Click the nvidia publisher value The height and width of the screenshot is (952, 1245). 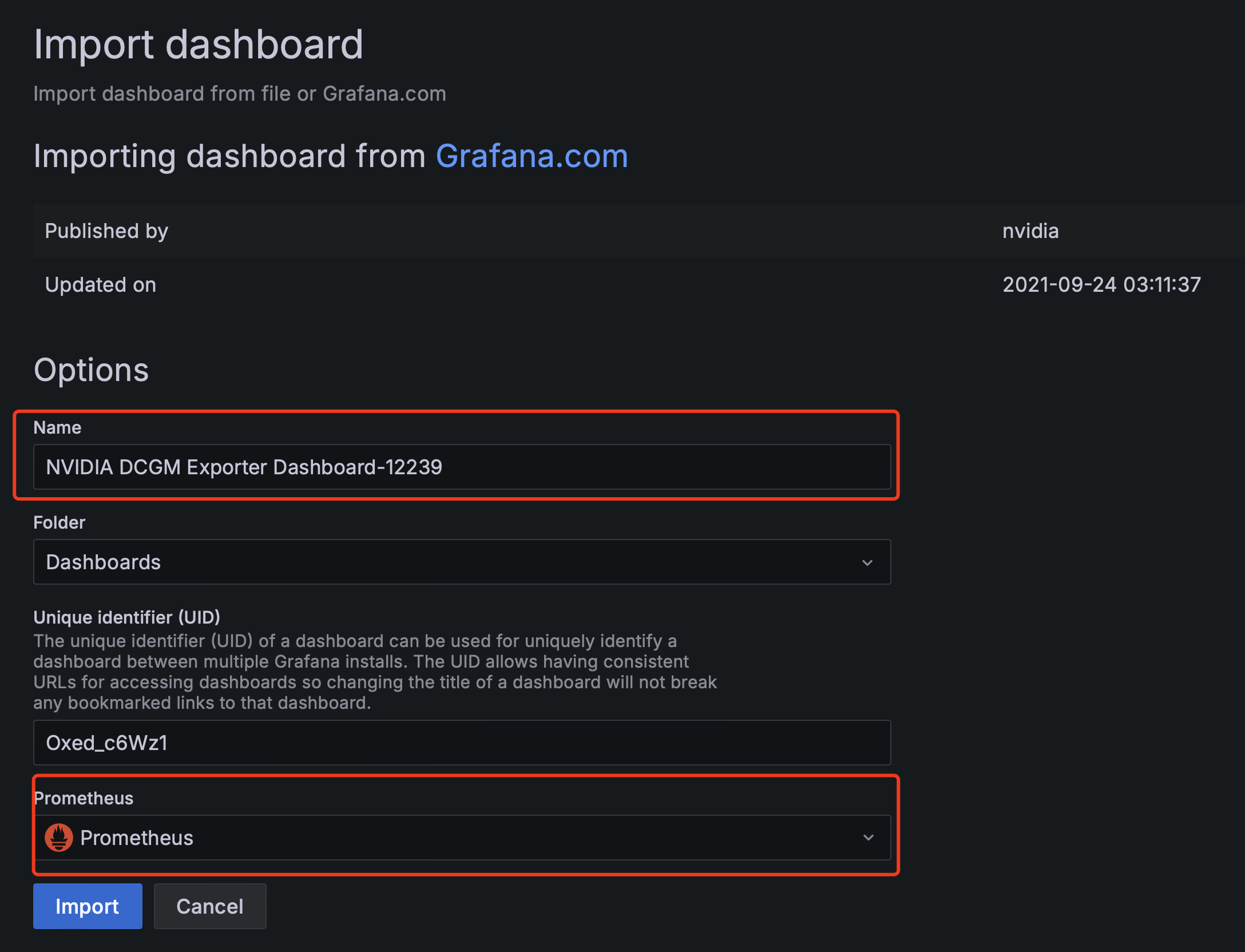pyautogui.click(x=1030, y=231)
